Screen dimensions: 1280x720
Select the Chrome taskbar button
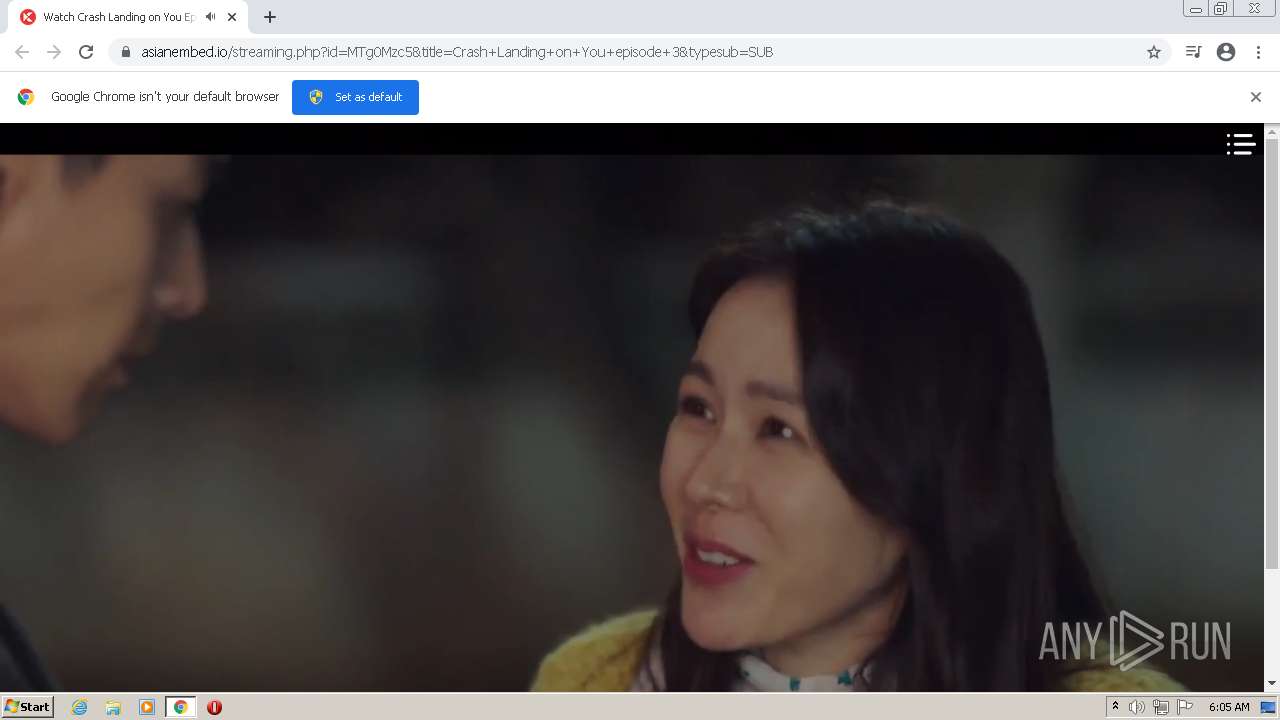pyautogui.click(x=181, y=707)
